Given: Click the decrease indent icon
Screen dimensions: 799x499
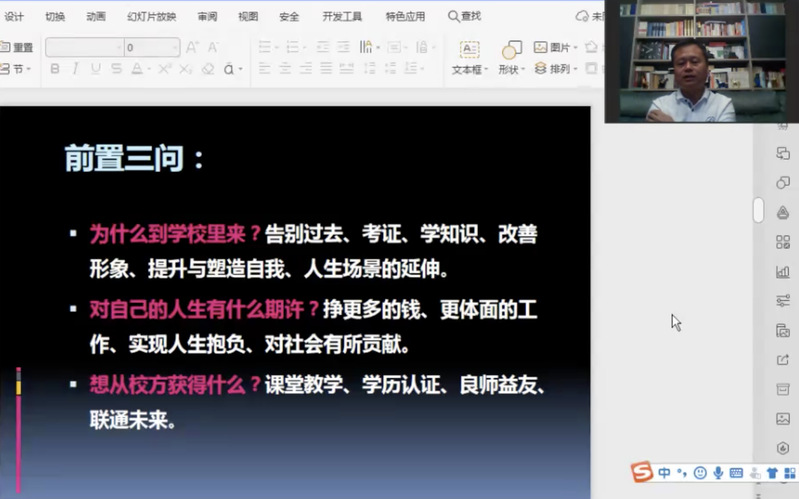Looking at the screenshot, I should click(323, 47).
